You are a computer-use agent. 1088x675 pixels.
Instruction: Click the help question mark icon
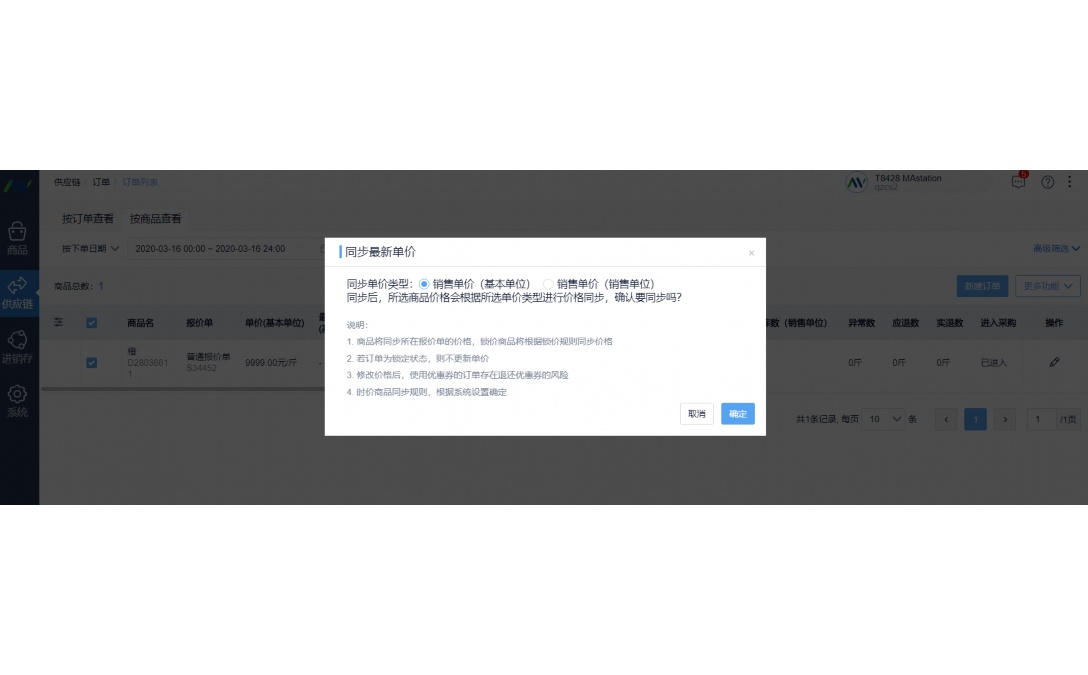click(x=1047, y=182)
